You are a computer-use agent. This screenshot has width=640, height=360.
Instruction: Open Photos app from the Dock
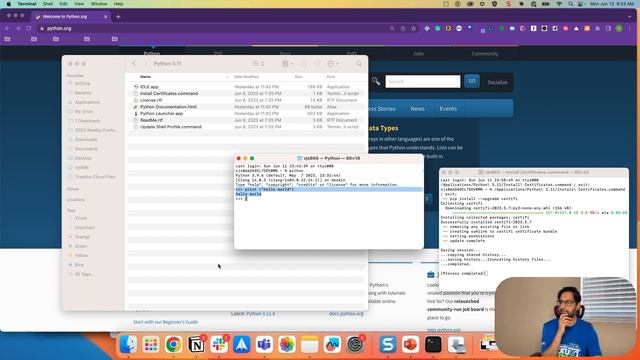click(287, 344)
